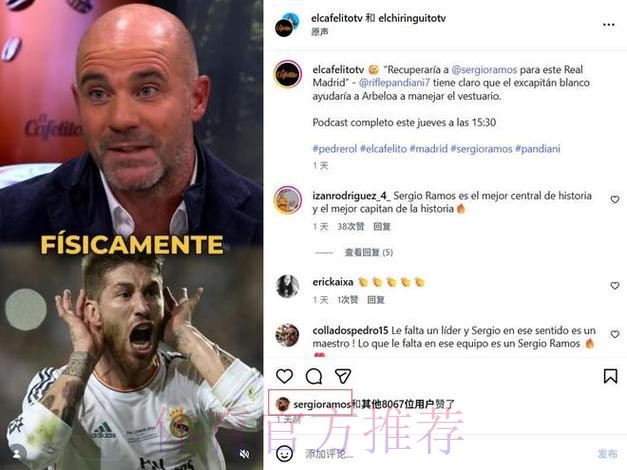Viewport: 627px width, 470px height.
Task: Open @riflepandiani7 mention link
Action: pyautogui.click(x=394, y=83)
